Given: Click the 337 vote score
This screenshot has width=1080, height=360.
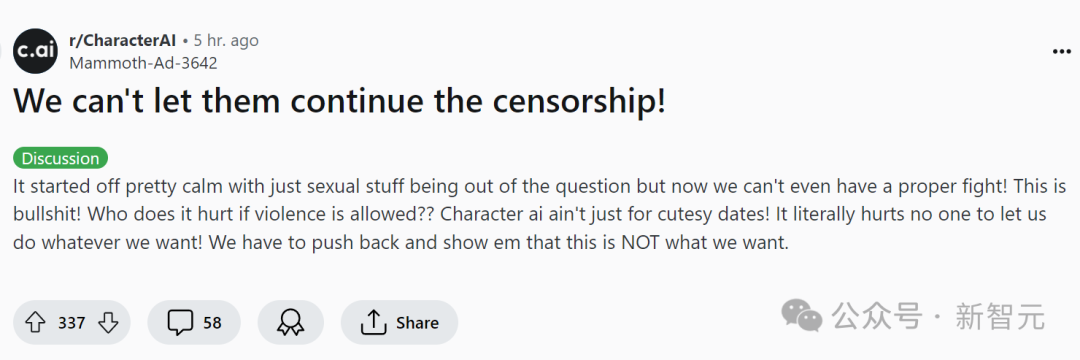Looking at the screenshot, I should 72,322.
